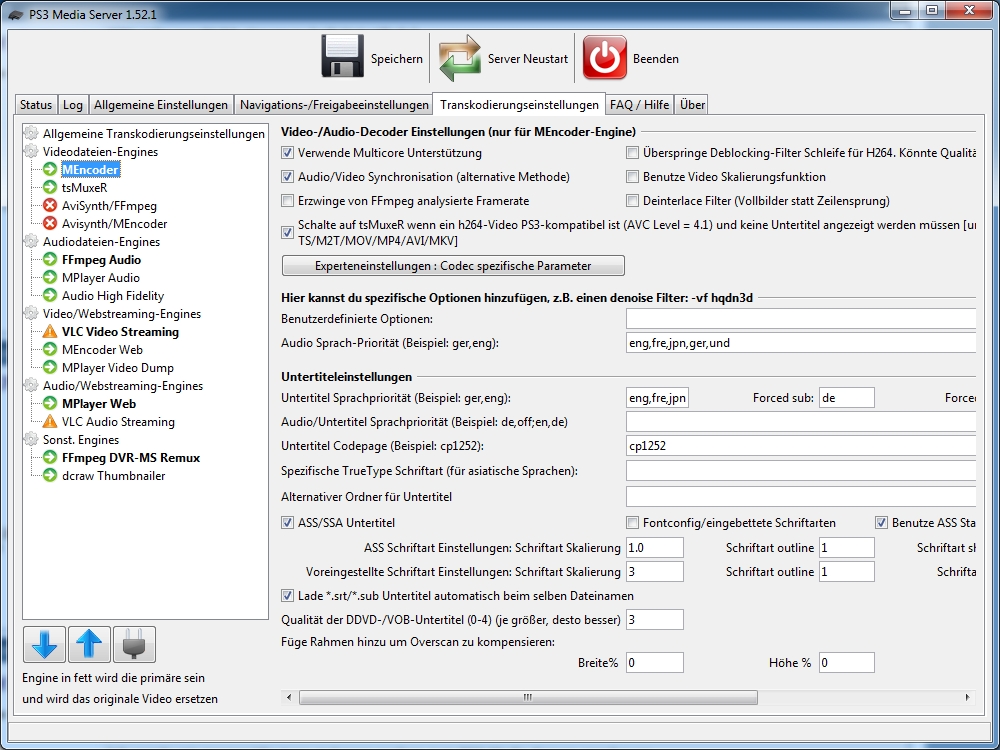The height and width of the screenshot is (750, 1000).
Task: Open Experteneinstellungen codec parameters button
Action: pos(453,266)
